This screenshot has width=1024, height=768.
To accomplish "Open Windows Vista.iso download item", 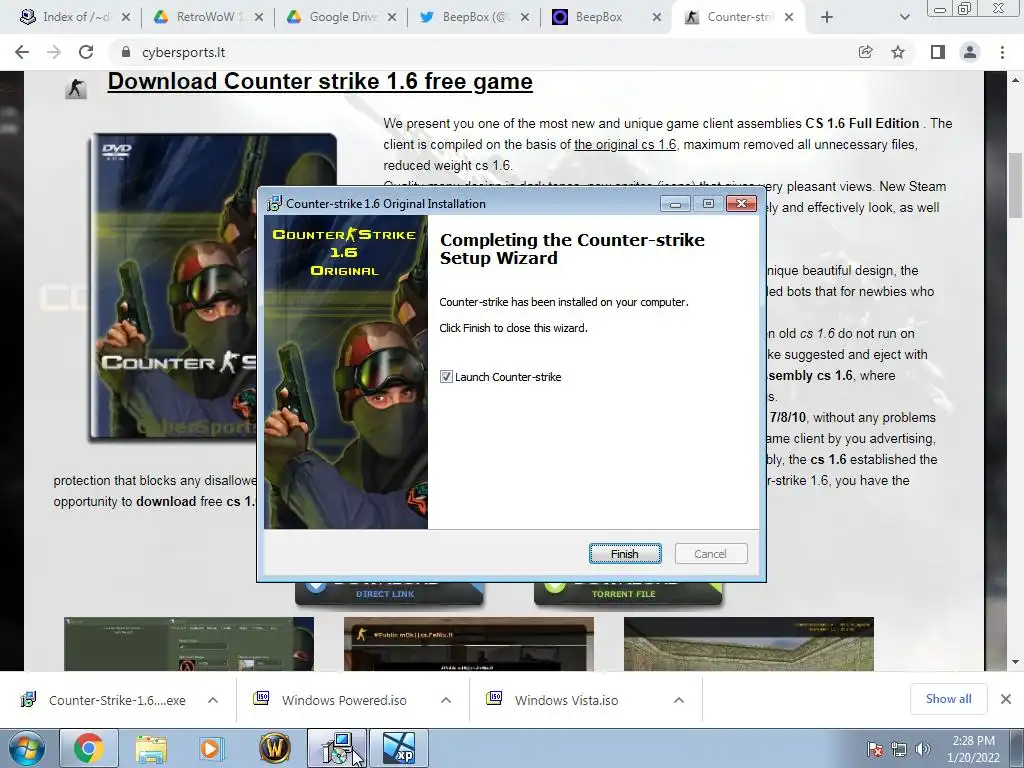I will point(555,700).
